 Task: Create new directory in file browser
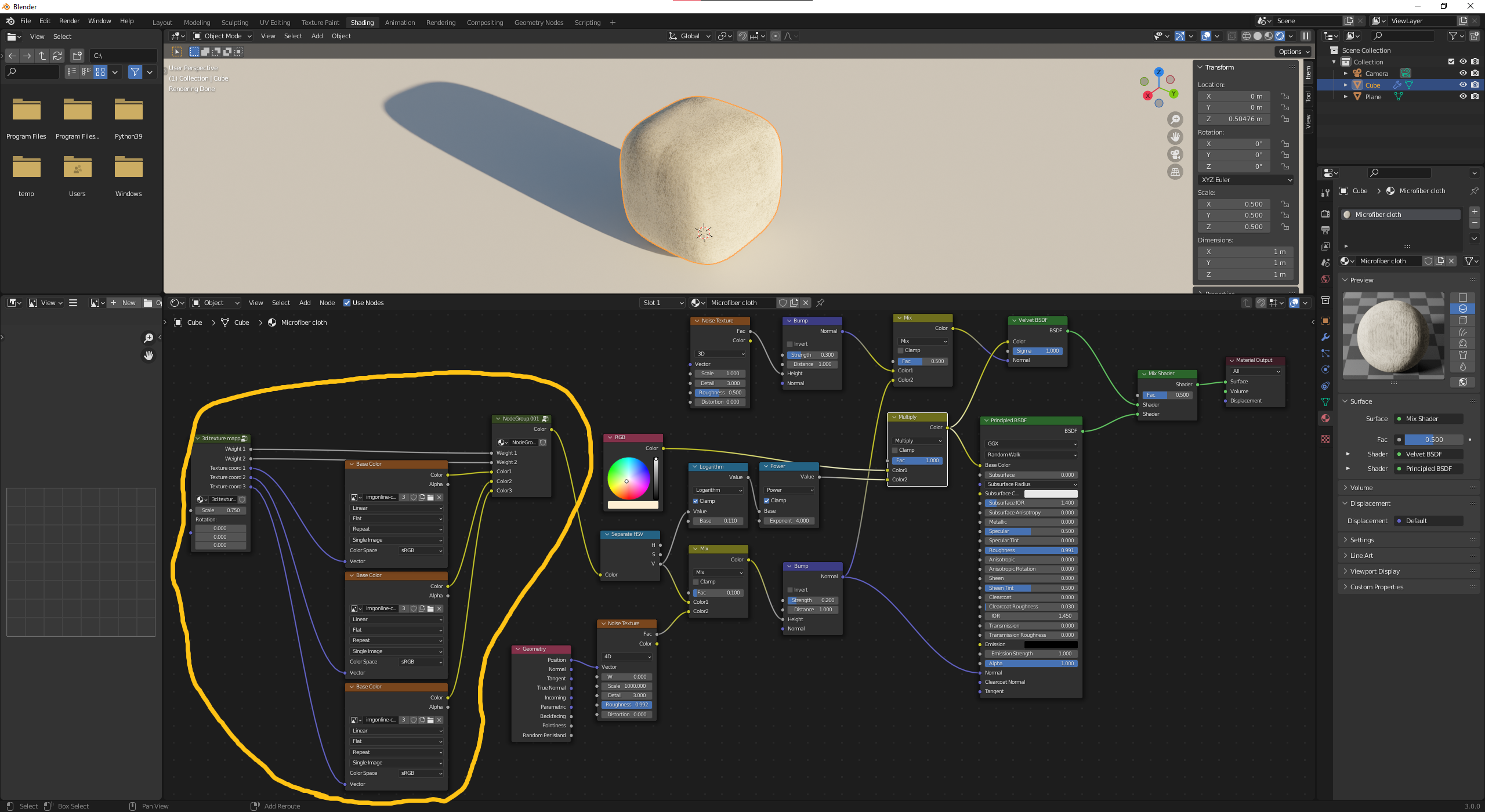tap(77, 56)
